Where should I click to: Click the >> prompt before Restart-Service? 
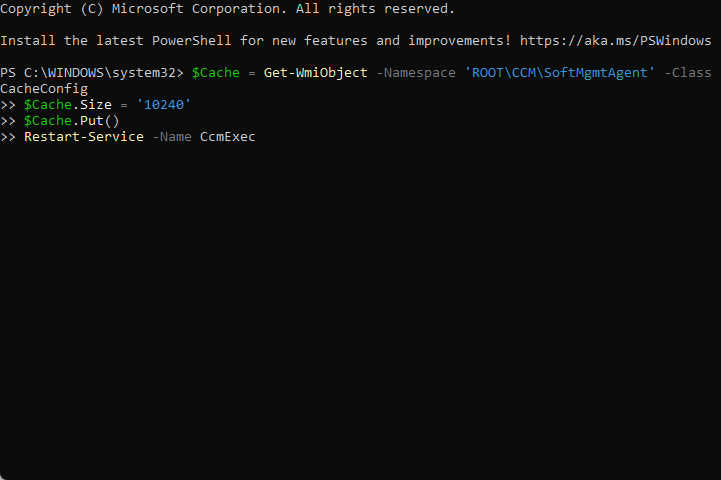coord(8,137)
